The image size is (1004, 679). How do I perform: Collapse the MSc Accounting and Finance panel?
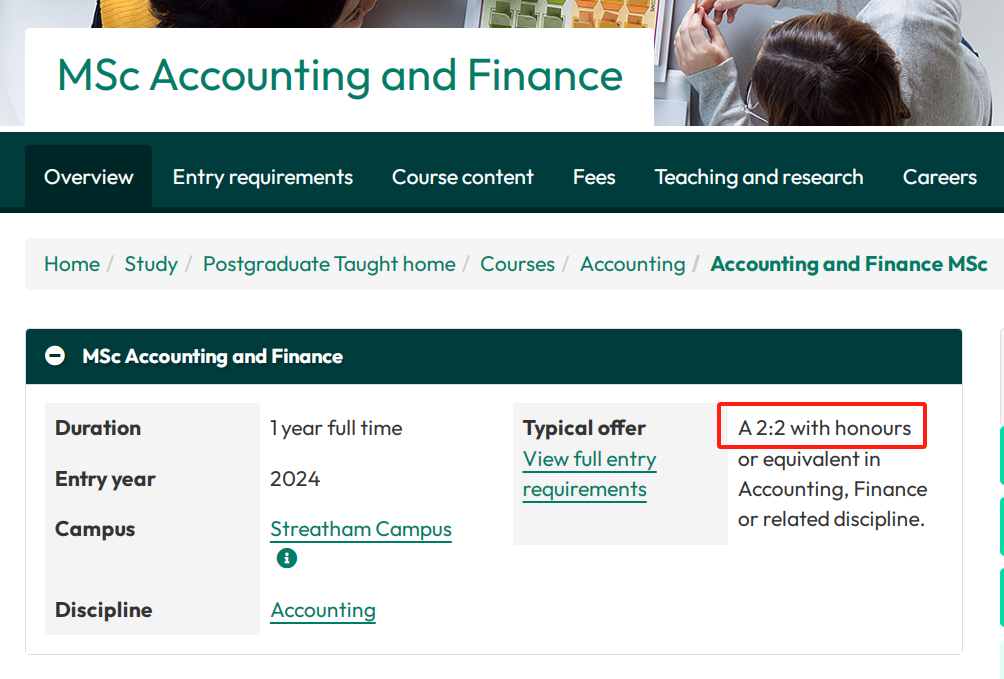(56, 356)
